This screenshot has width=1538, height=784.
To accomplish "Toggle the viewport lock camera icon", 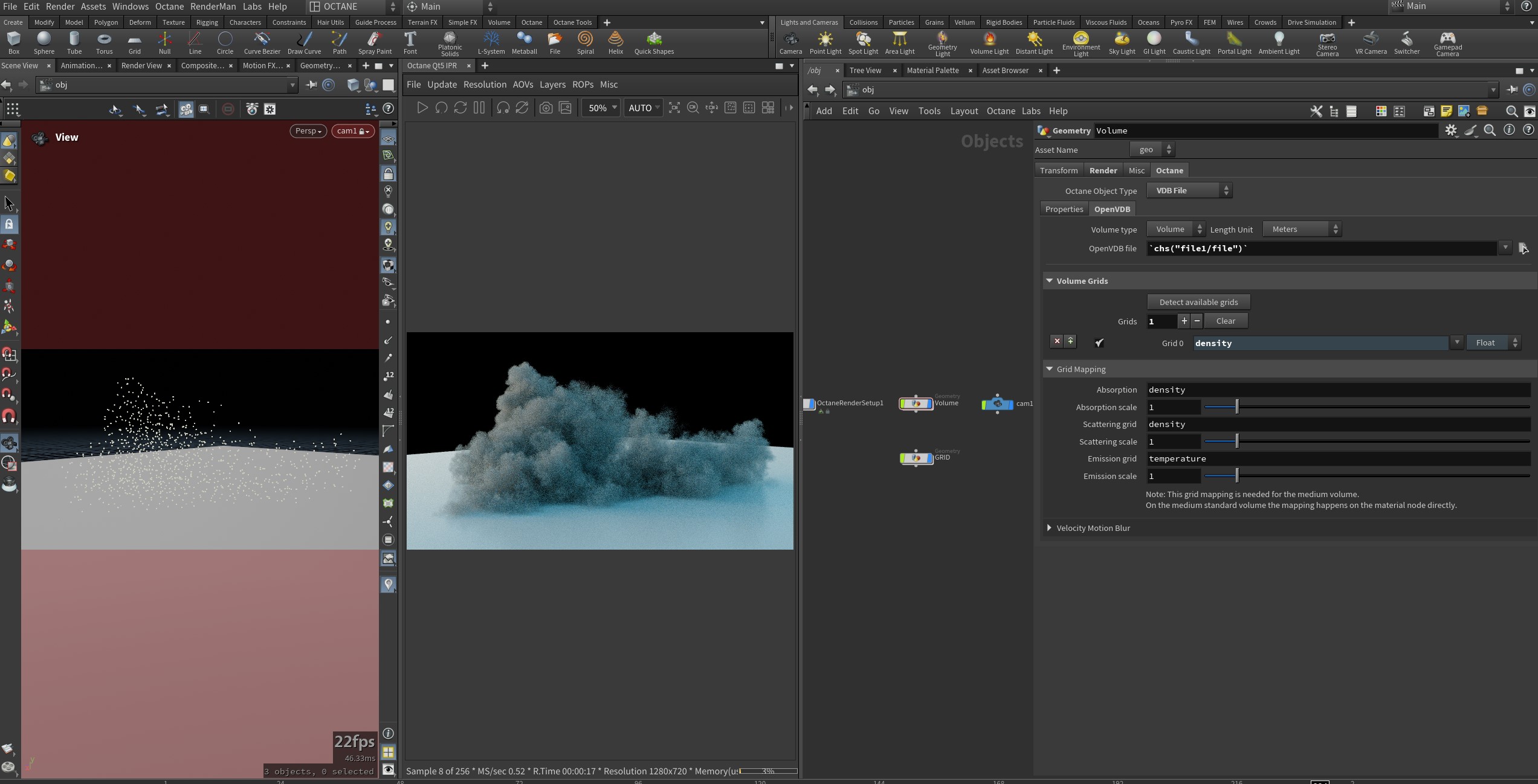I will tap(389, 174).
